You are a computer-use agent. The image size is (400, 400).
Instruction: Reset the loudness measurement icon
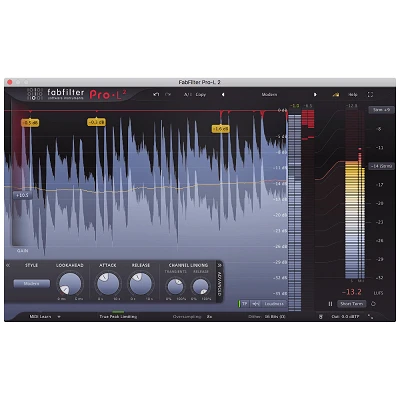pos(373,304)
